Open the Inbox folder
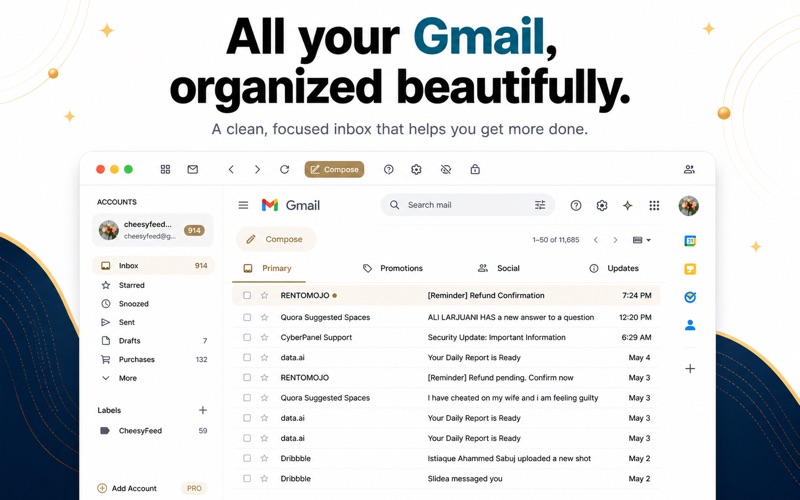Screen dimensions: 800x500 (x=154, y=266)
